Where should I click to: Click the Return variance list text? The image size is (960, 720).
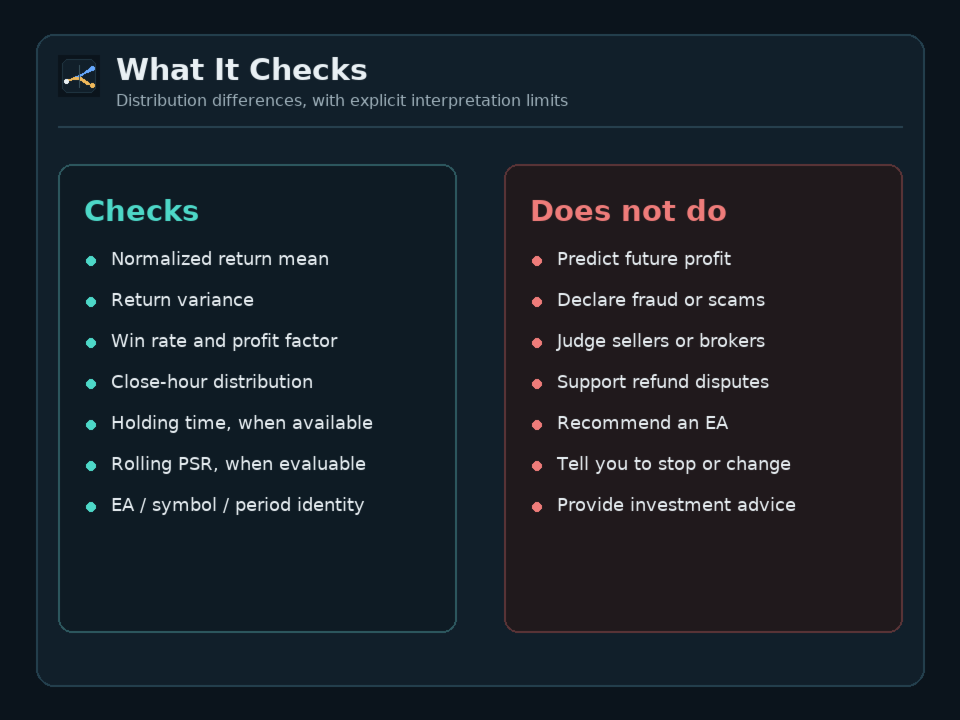(x=182, y=300)
